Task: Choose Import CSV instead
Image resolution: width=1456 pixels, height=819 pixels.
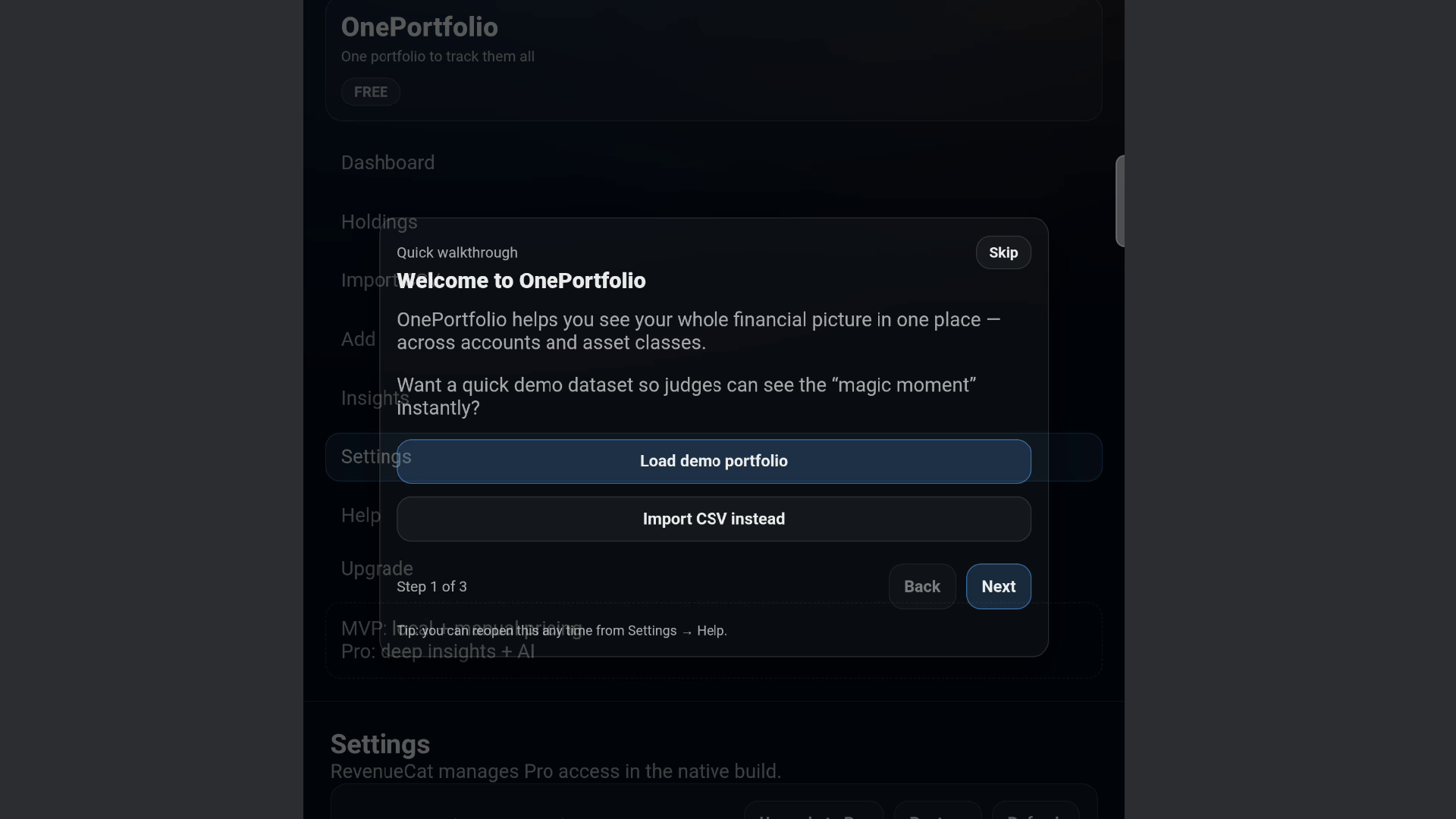Action: [714, 519]
